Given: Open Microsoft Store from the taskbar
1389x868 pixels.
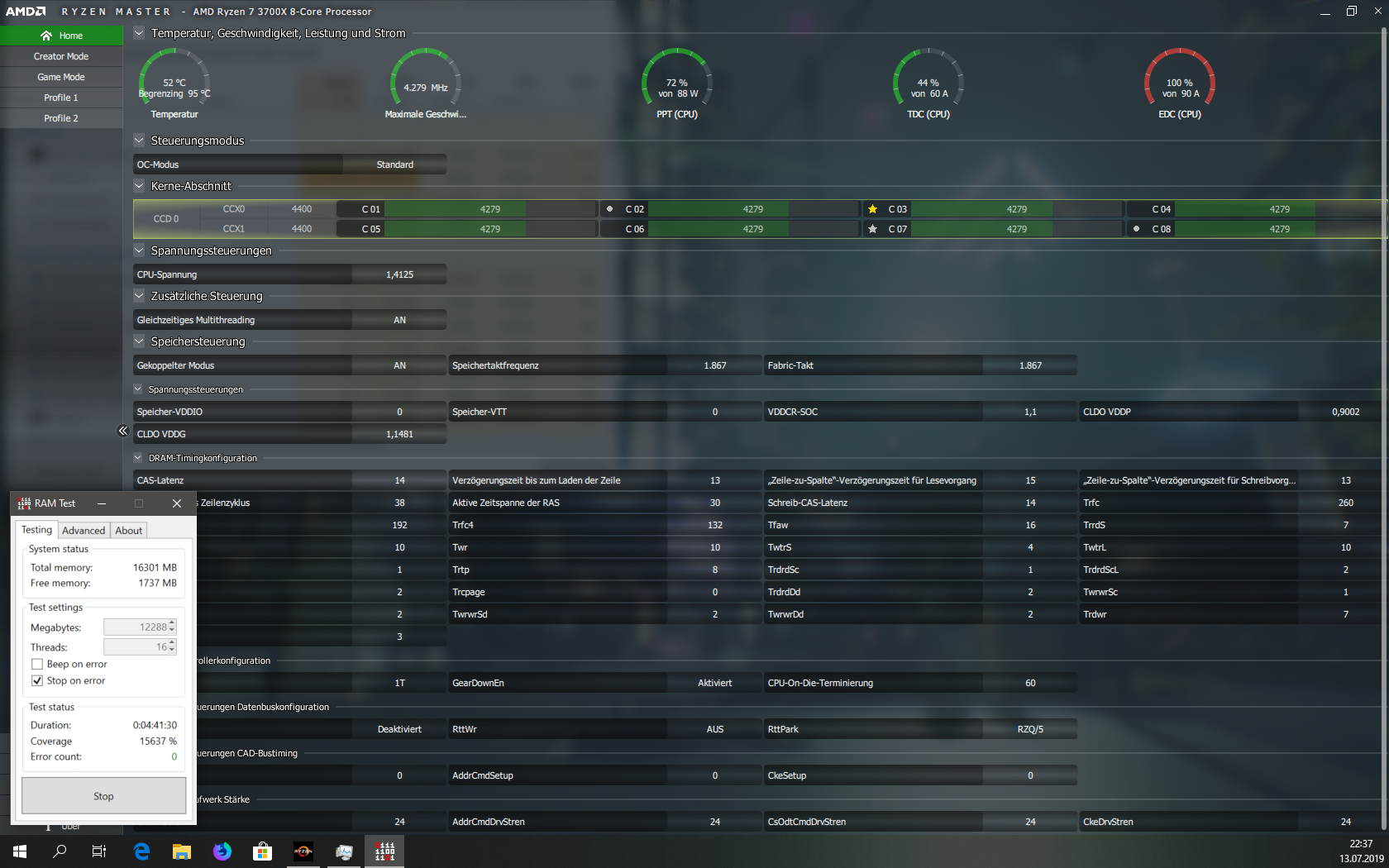Looking at the screenshot, I should [263, 851].
